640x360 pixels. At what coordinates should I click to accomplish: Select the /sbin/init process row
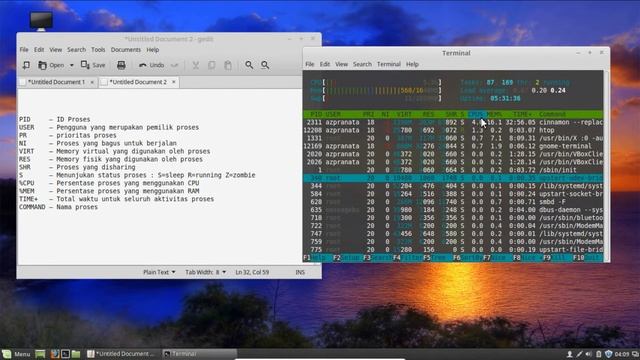453,170
